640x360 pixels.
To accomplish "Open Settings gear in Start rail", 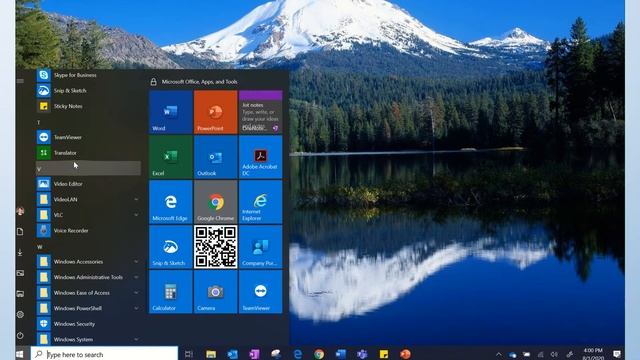I will tap(20, 314).
